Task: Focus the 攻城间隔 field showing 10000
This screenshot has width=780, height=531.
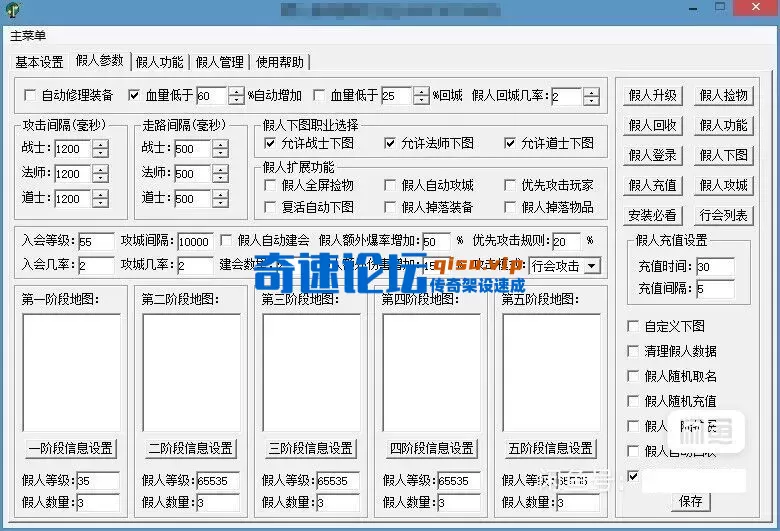Action: coord(195,242)
